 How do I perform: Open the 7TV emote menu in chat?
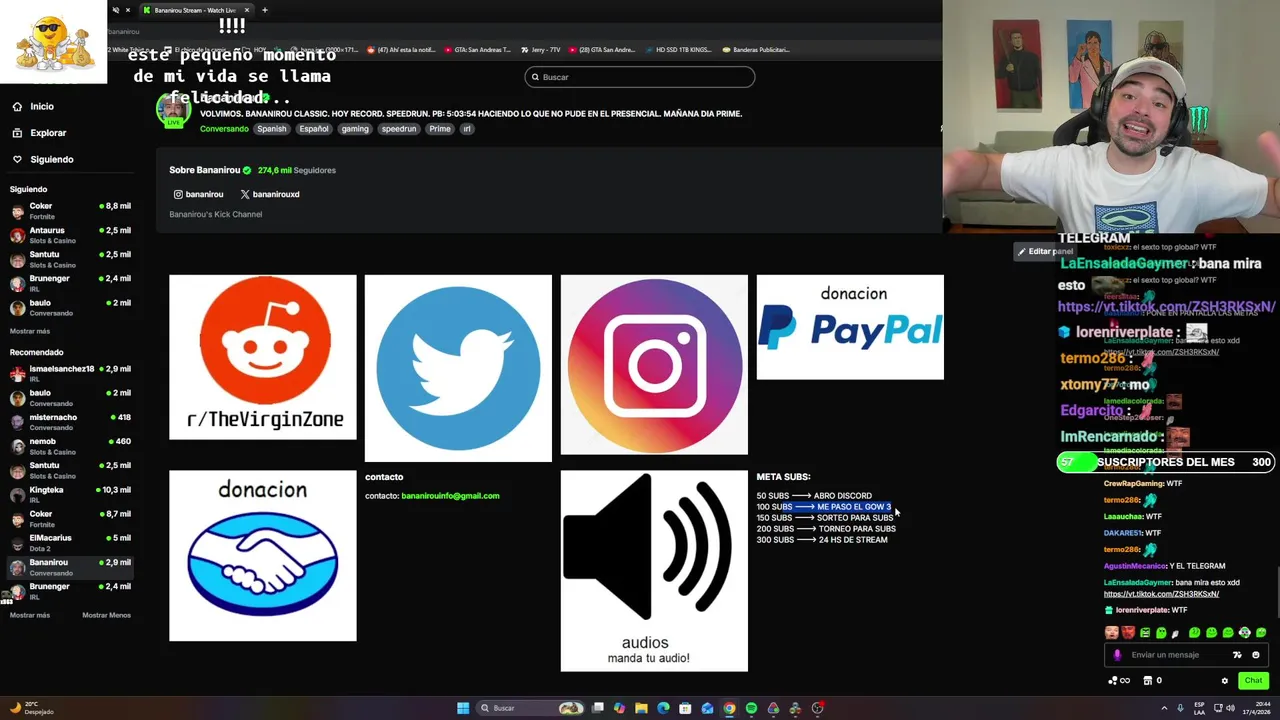coord(1237,655)
